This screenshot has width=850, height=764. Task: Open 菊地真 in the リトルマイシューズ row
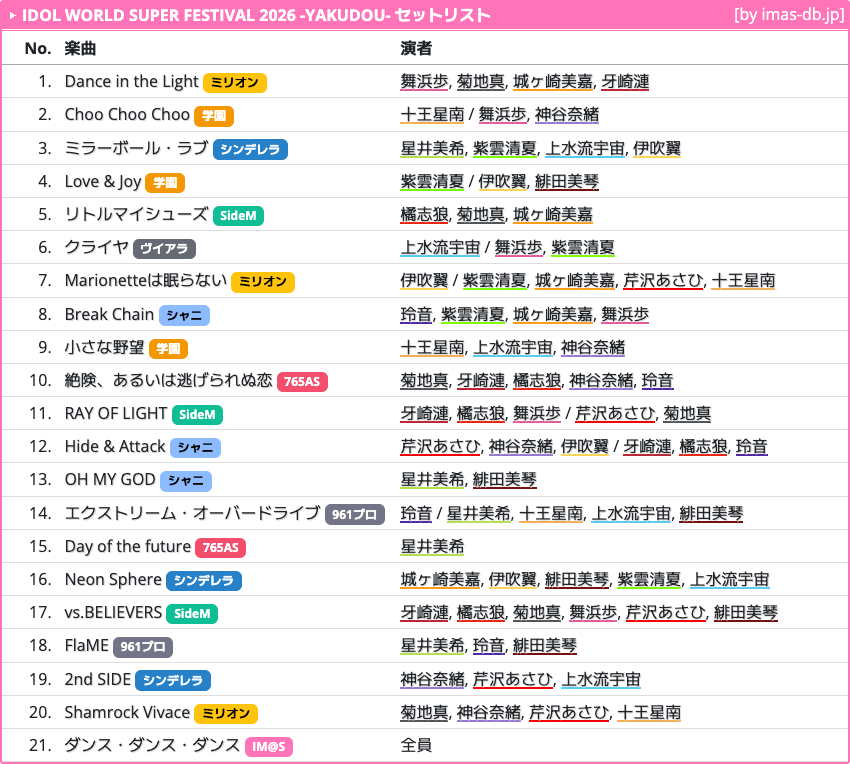click(x=481, y=214)
